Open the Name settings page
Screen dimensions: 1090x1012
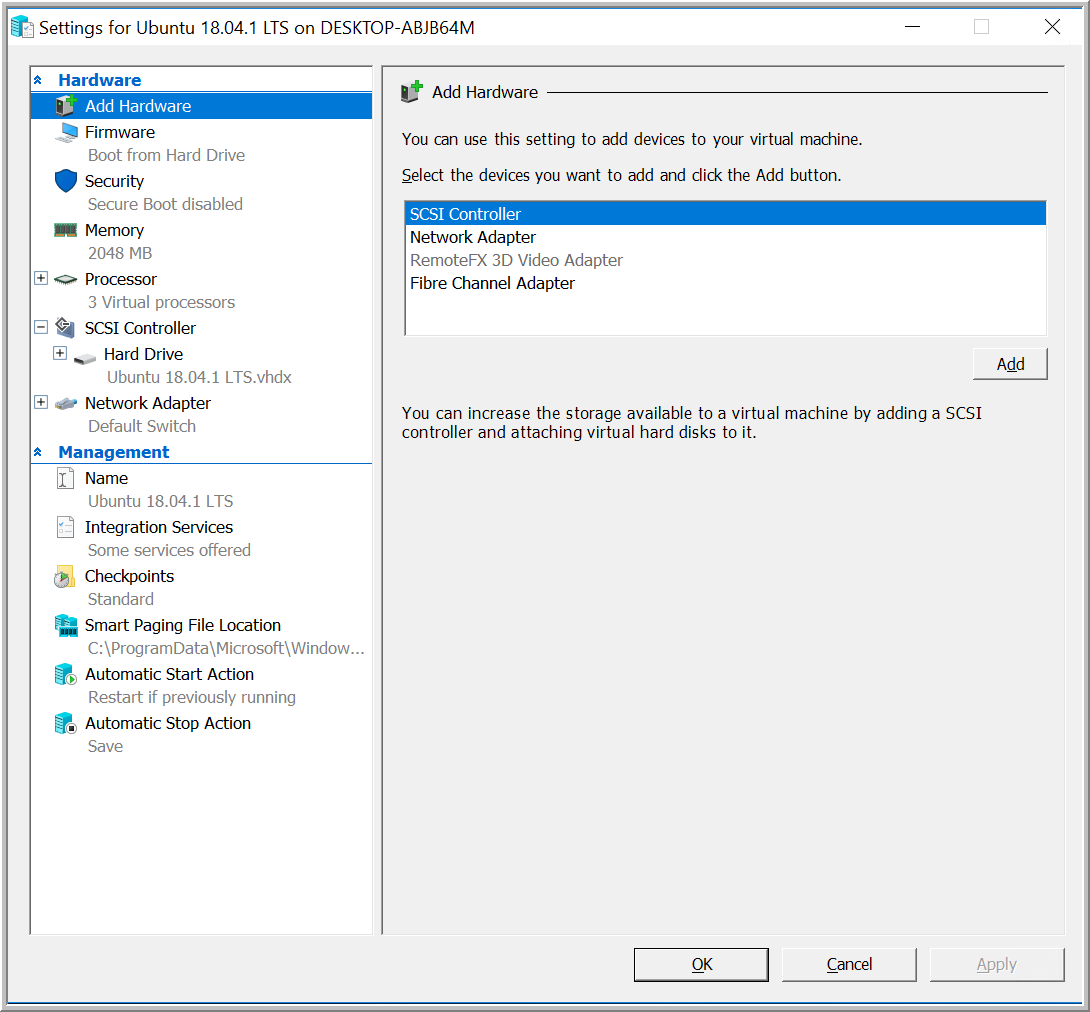tap(106, 478)
